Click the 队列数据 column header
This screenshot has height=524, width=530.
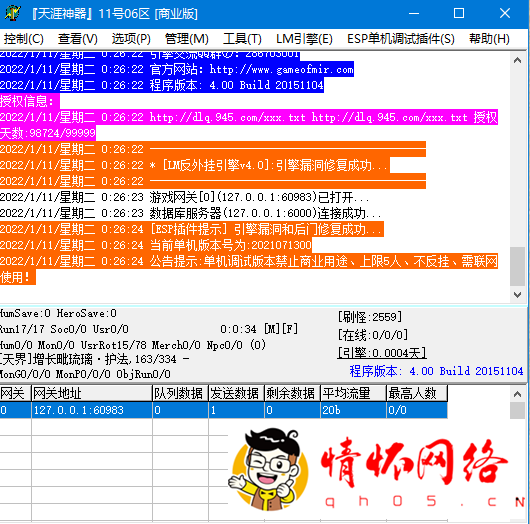[x=180, y=393]
